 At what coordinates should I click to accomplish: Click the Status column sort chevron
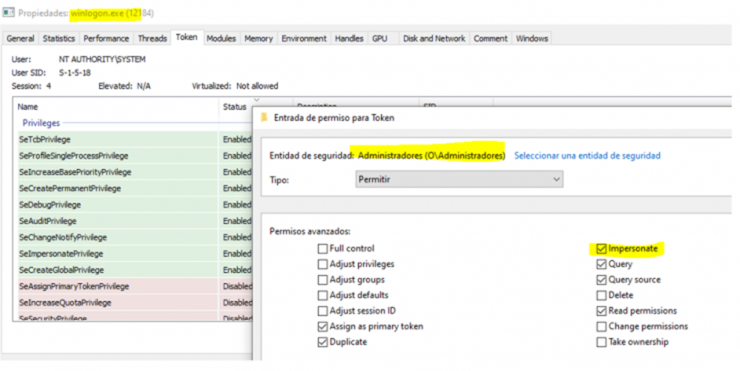point(256,100)
